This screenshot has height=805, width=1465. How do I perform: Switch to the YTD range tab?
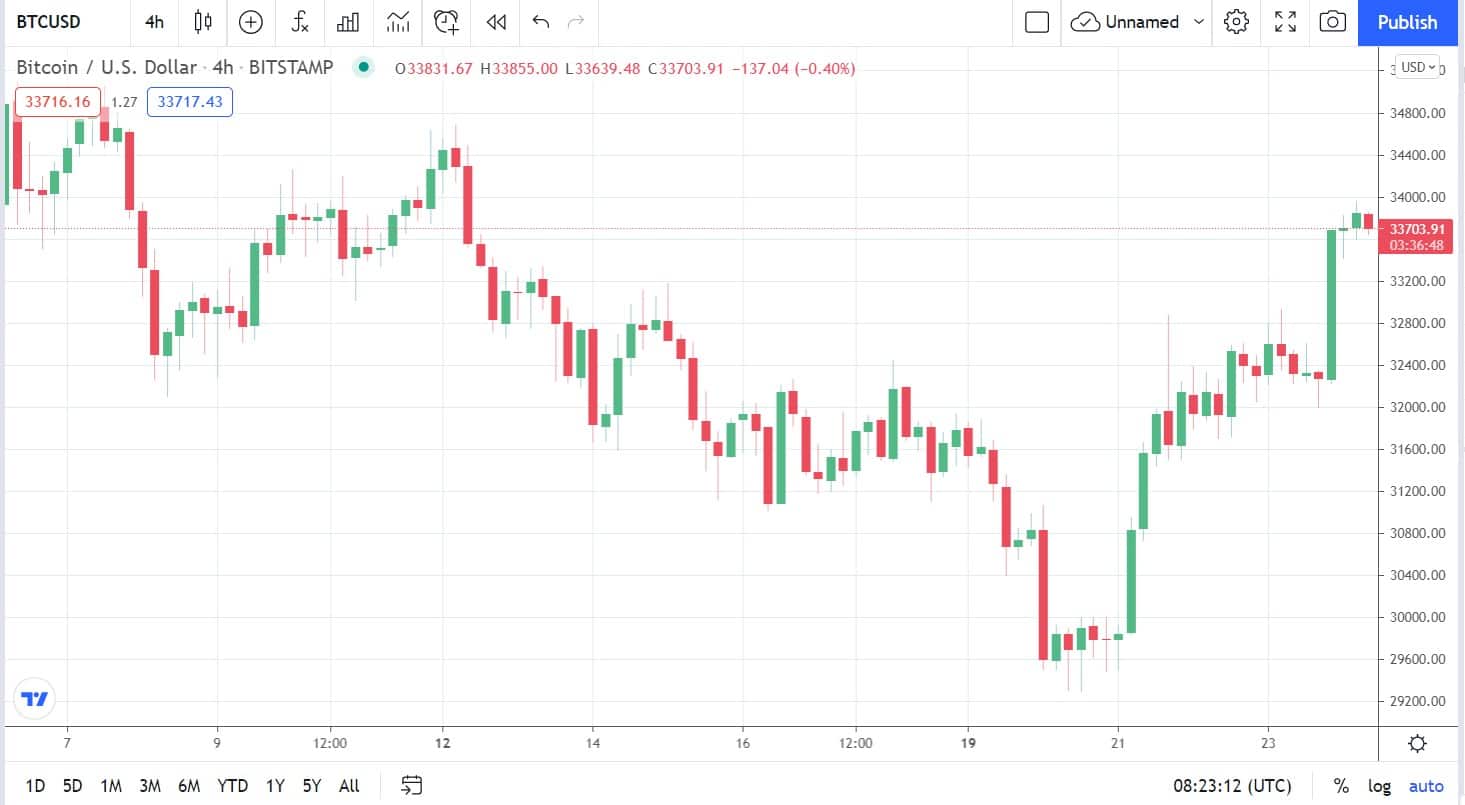(232, 786)
